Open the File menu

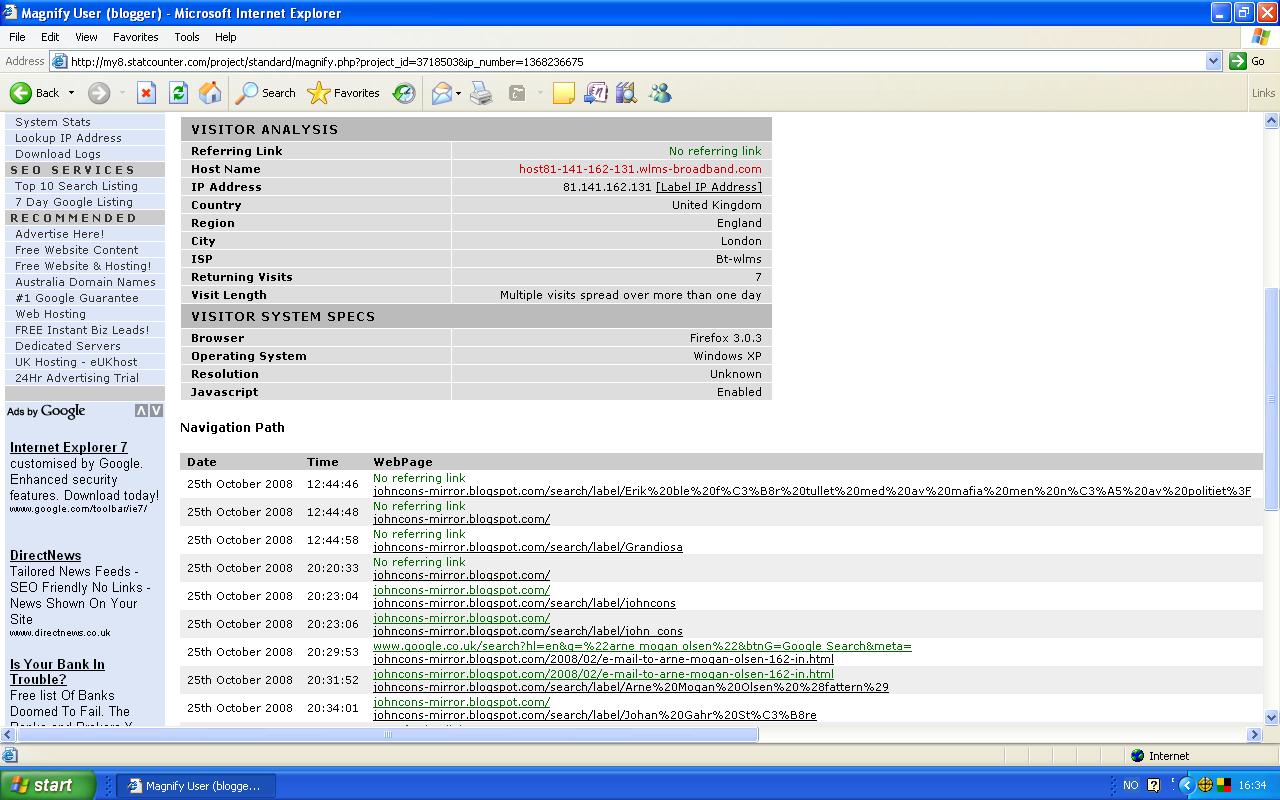[x=17, y=37]
